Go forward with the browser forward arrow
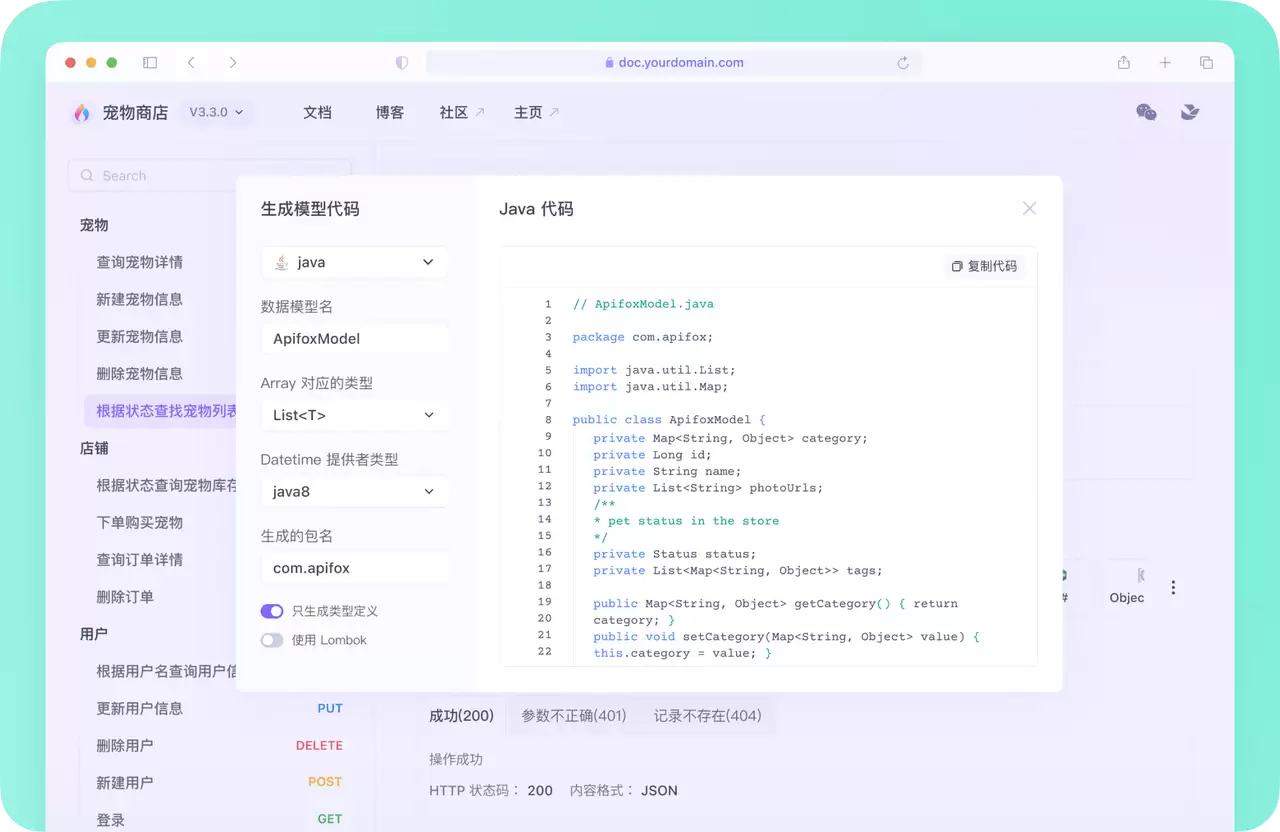 (233, 62)
